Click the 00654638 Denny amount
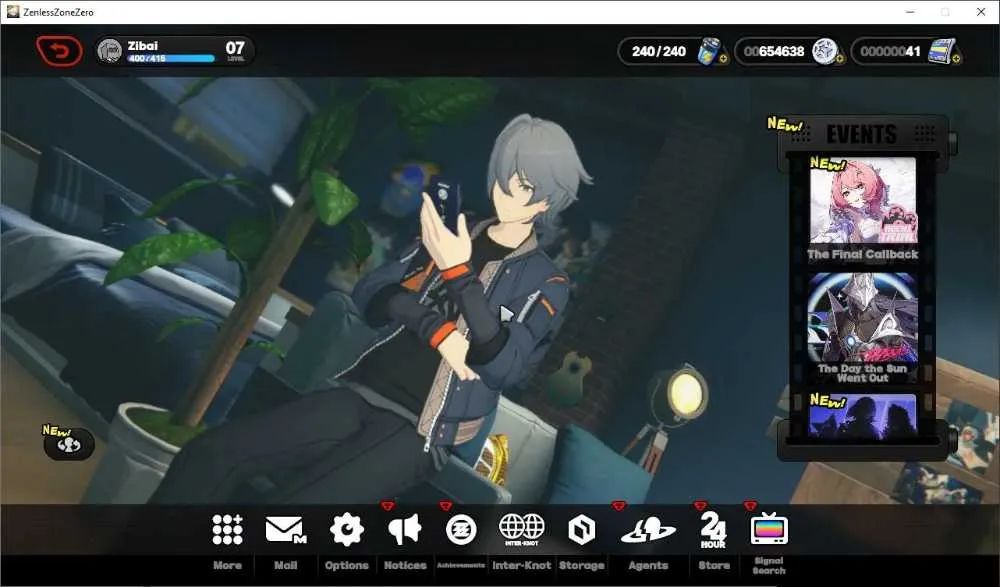 click(774, 51)
